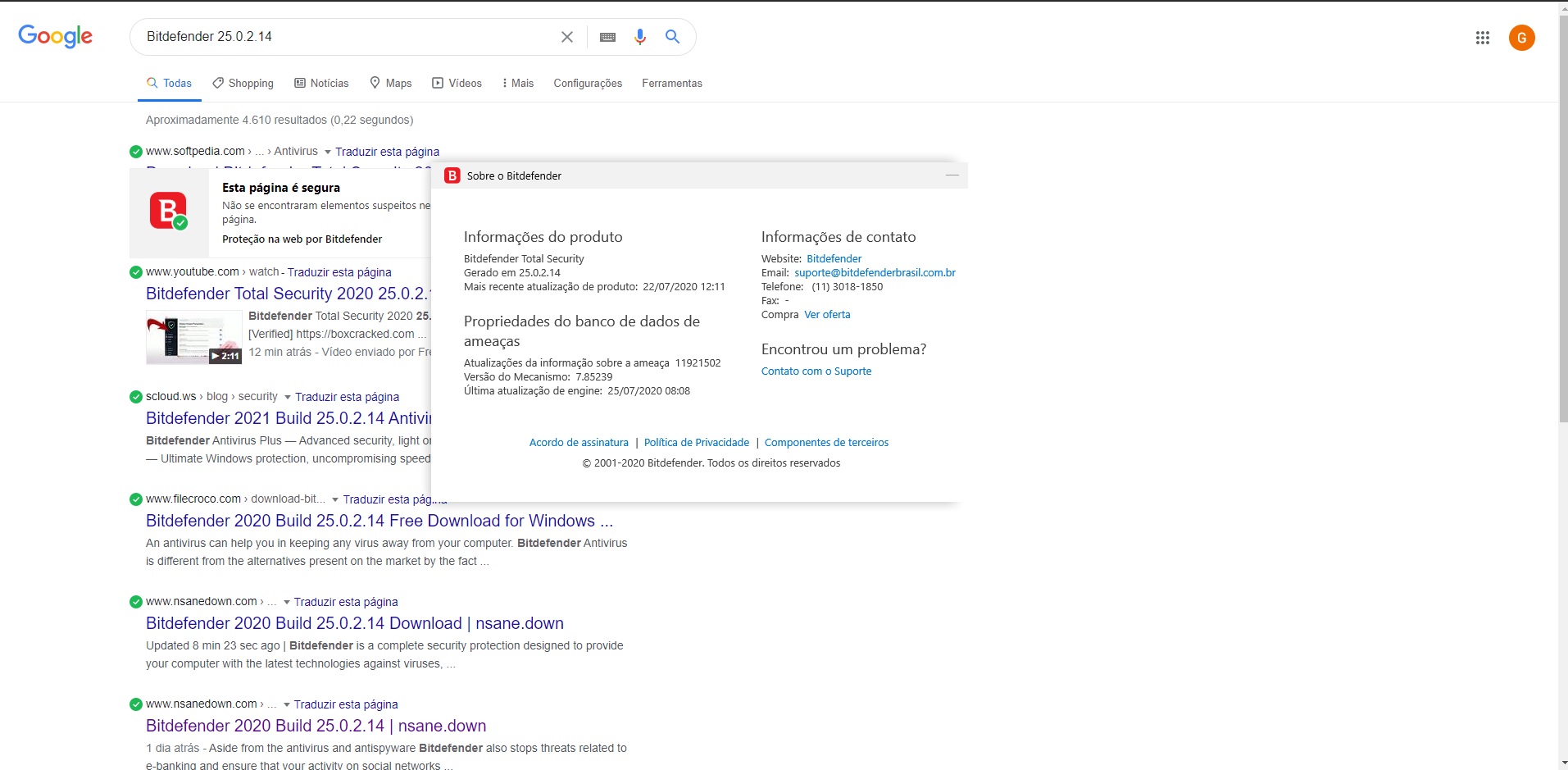Start voice search with microphone
Screen dimensions: 1568x770
(x=640, y=37)
